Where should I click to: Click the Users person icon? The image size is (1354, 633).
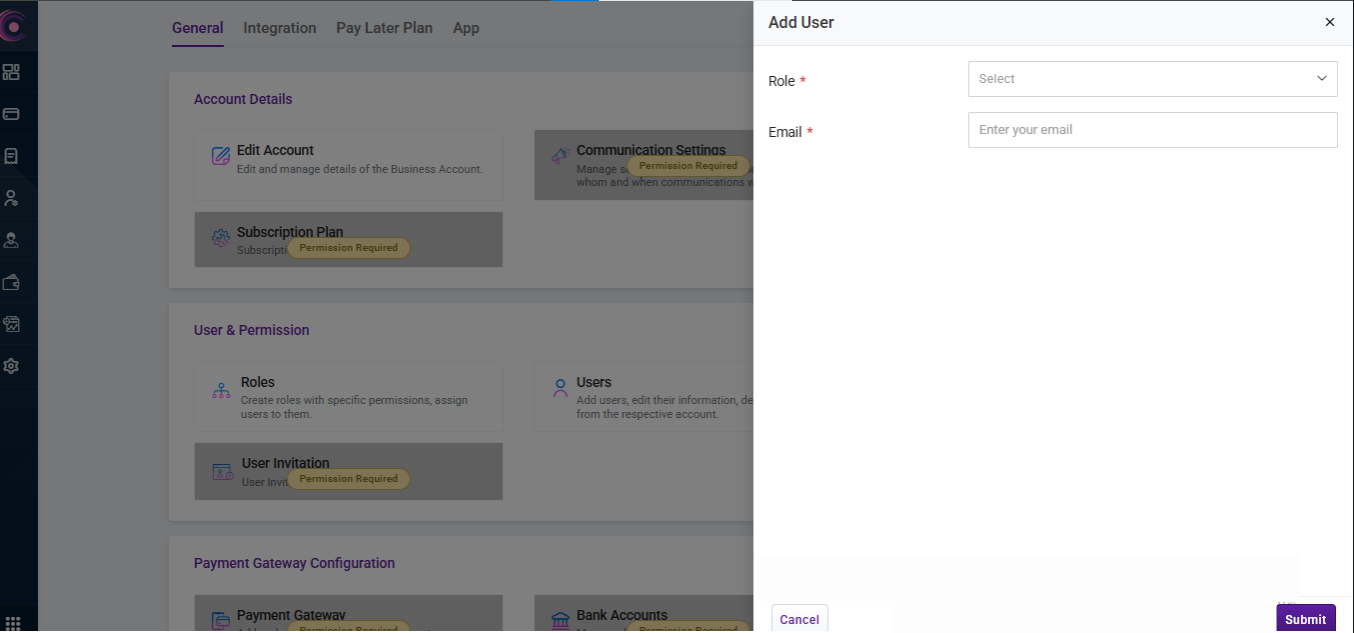click(560, 389)
